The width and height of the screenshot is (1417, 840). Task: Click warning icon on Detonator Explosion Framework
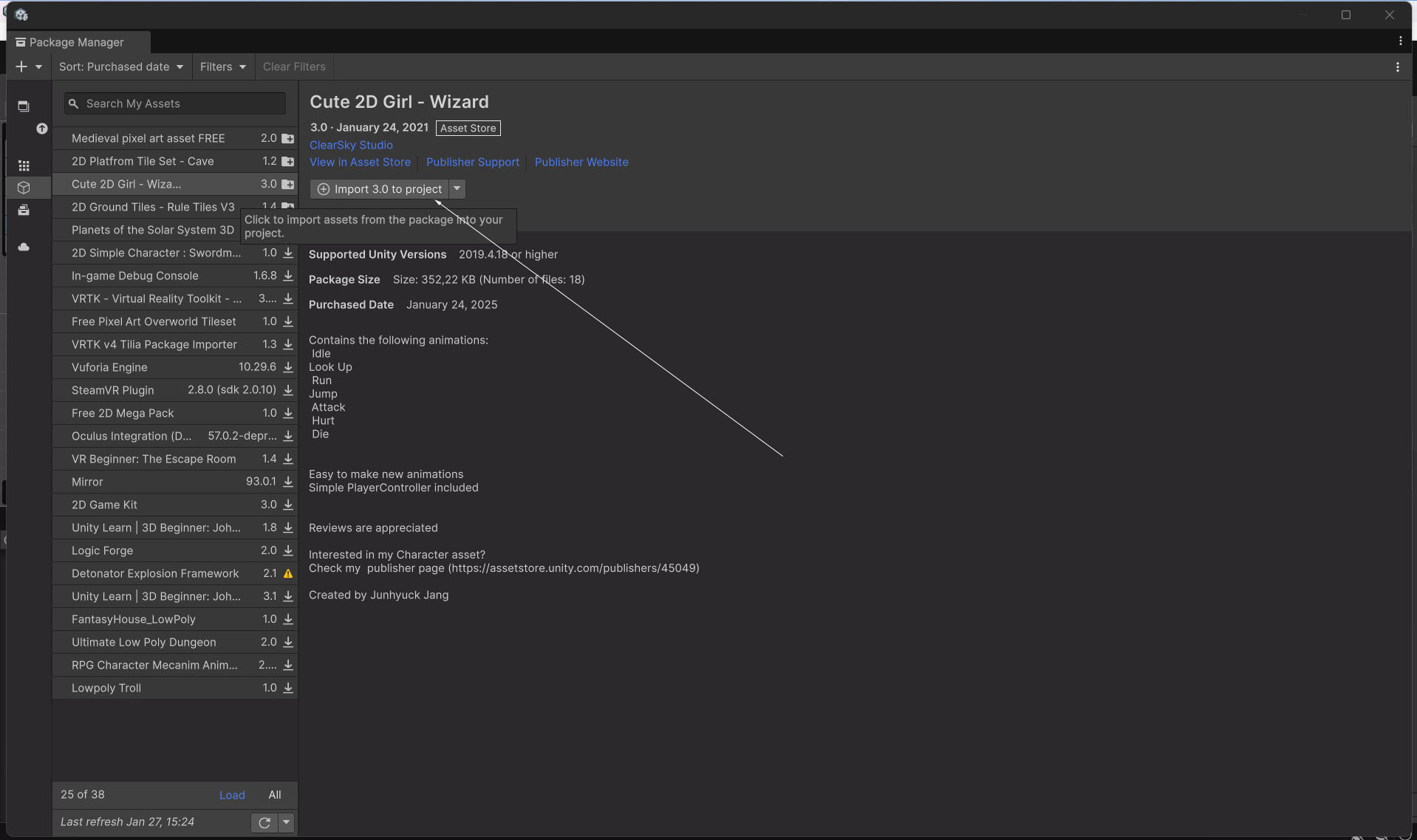[288, 573]
